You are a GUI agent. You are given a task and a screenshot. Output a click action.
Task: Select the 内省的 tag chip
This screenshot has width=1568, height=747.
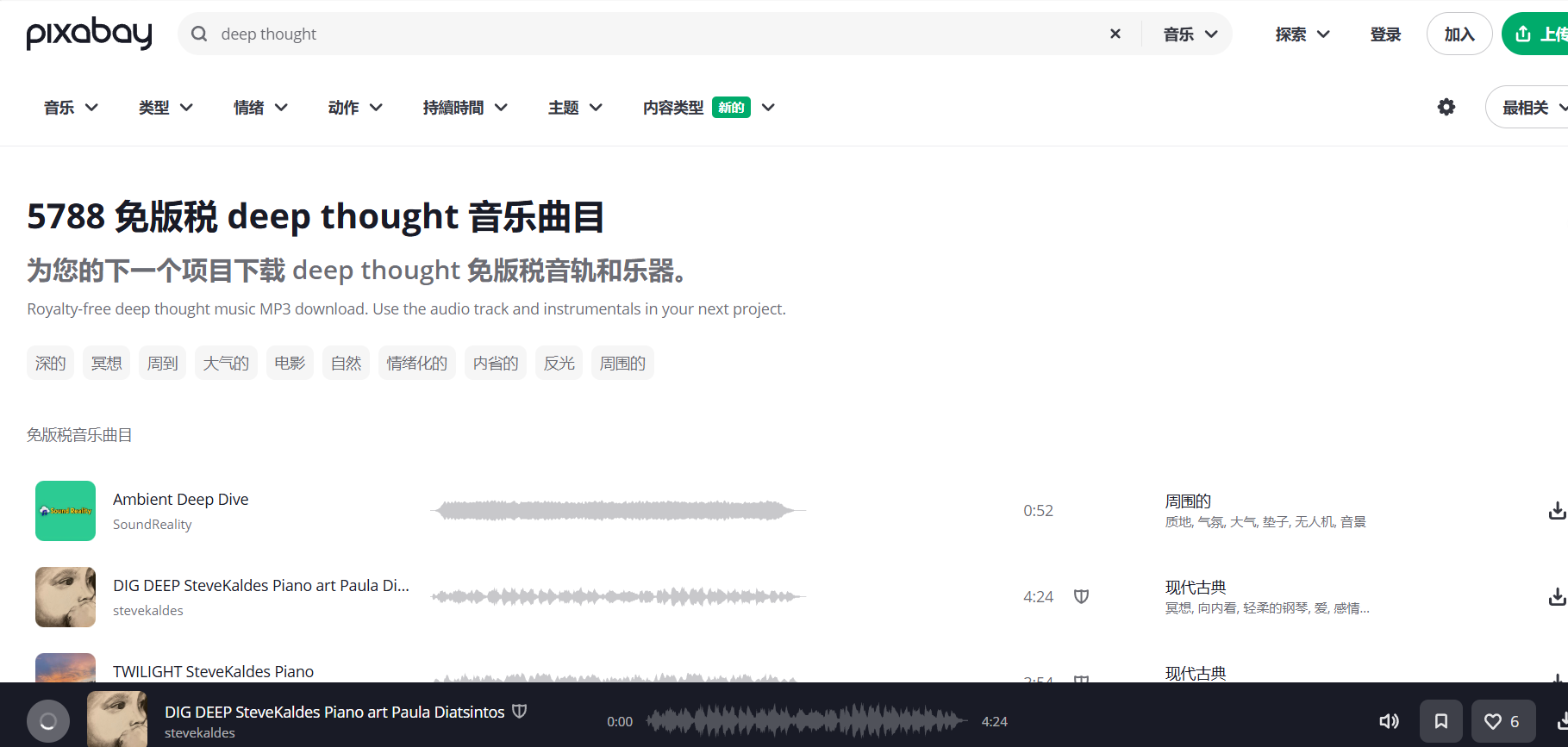coord(496,363)
